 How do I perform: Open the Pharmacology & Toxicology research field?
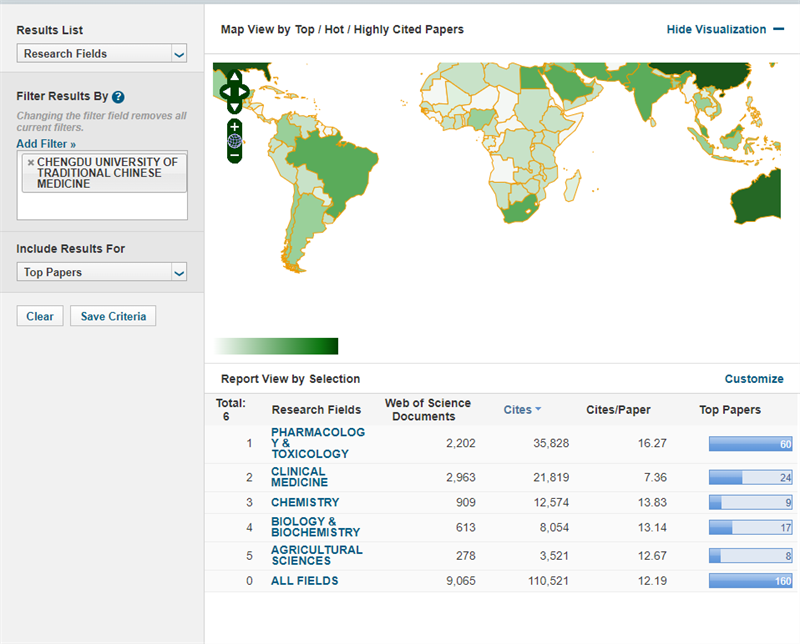coord(317,443)
